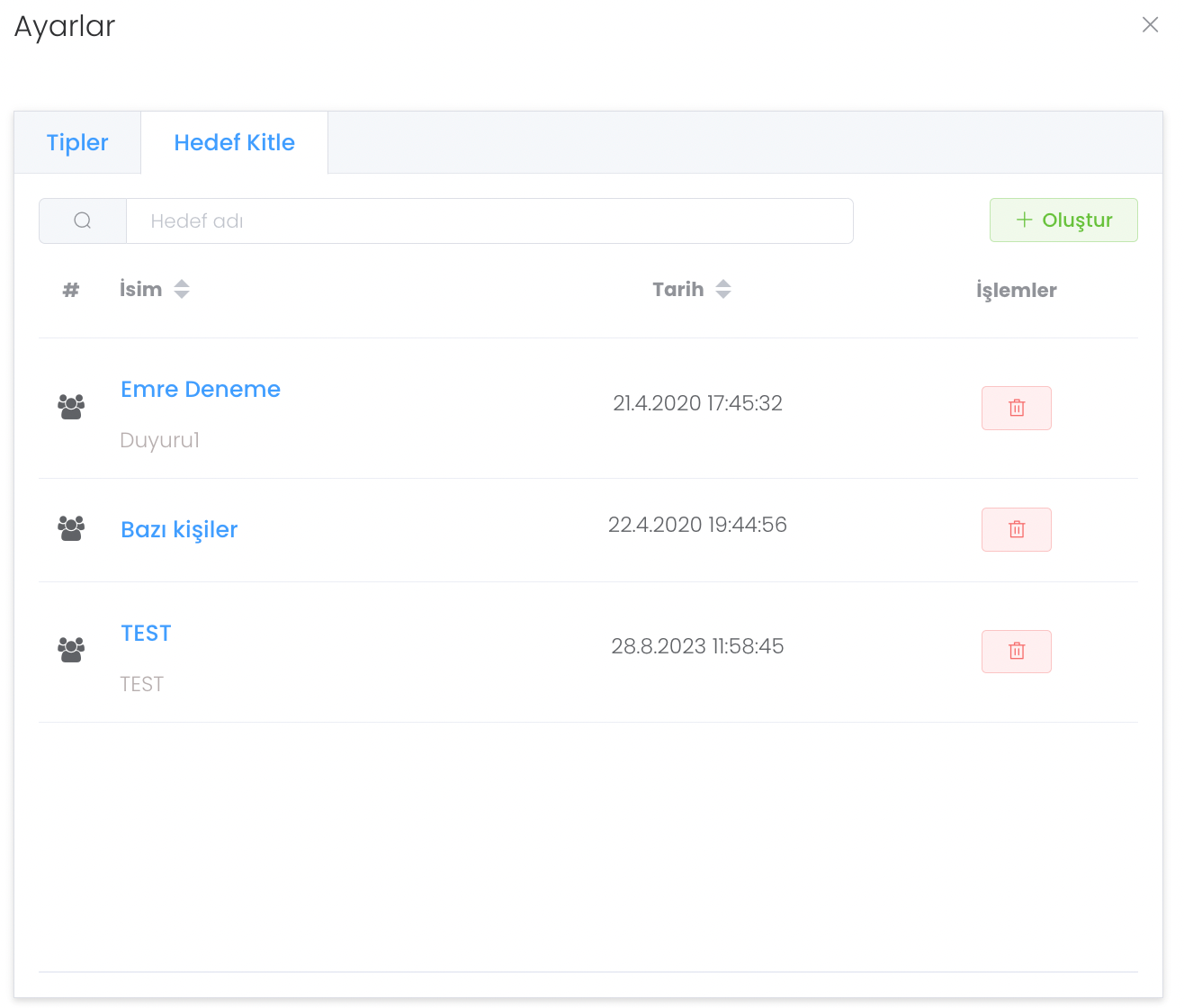The image size is (1184, 1008).
Task: Open the Bazı kişiler entry
Action: click(x=179, y=529)
